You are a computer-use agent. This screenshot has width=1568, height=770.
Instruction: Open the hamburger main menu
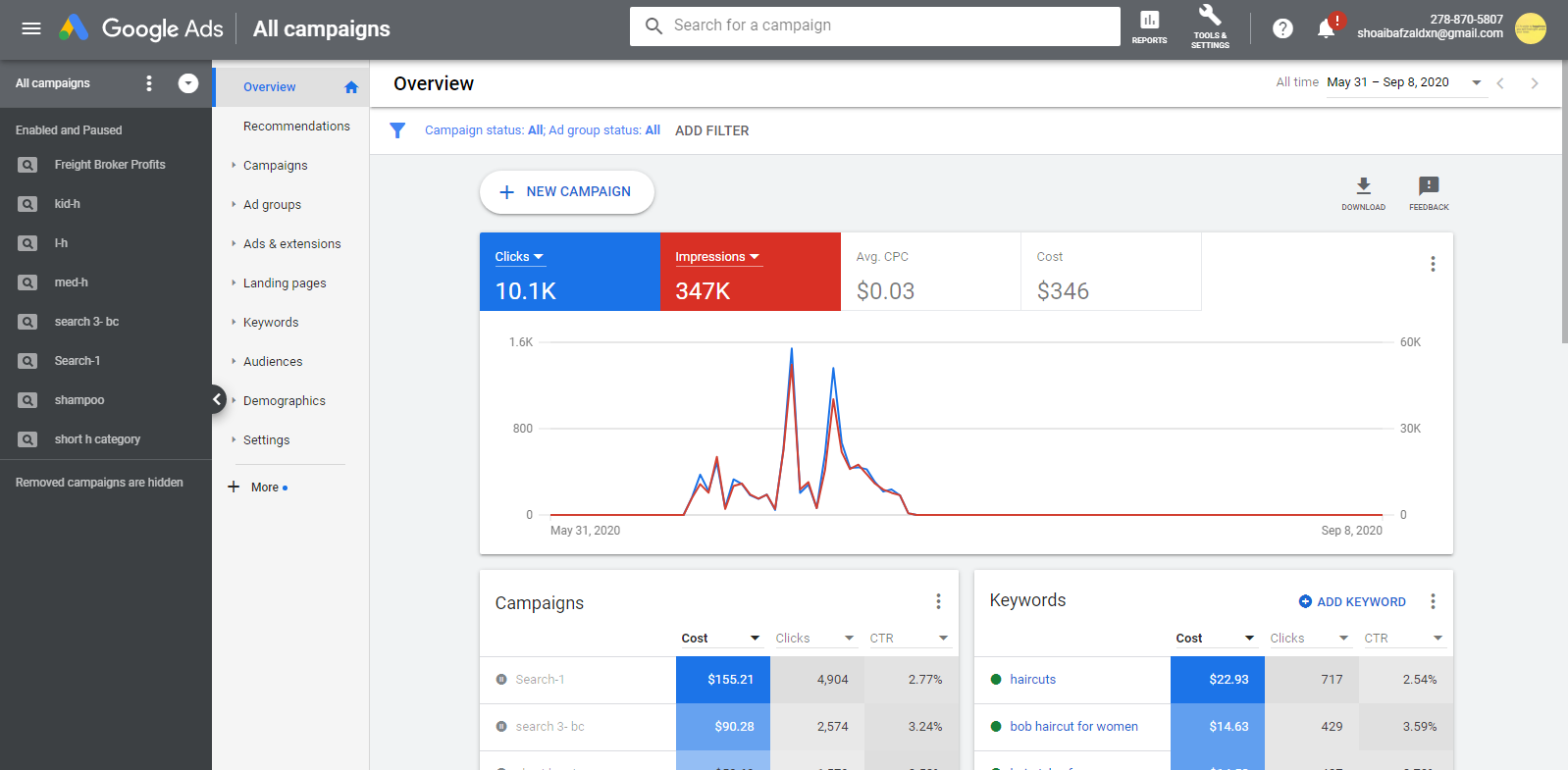[31, 28]
